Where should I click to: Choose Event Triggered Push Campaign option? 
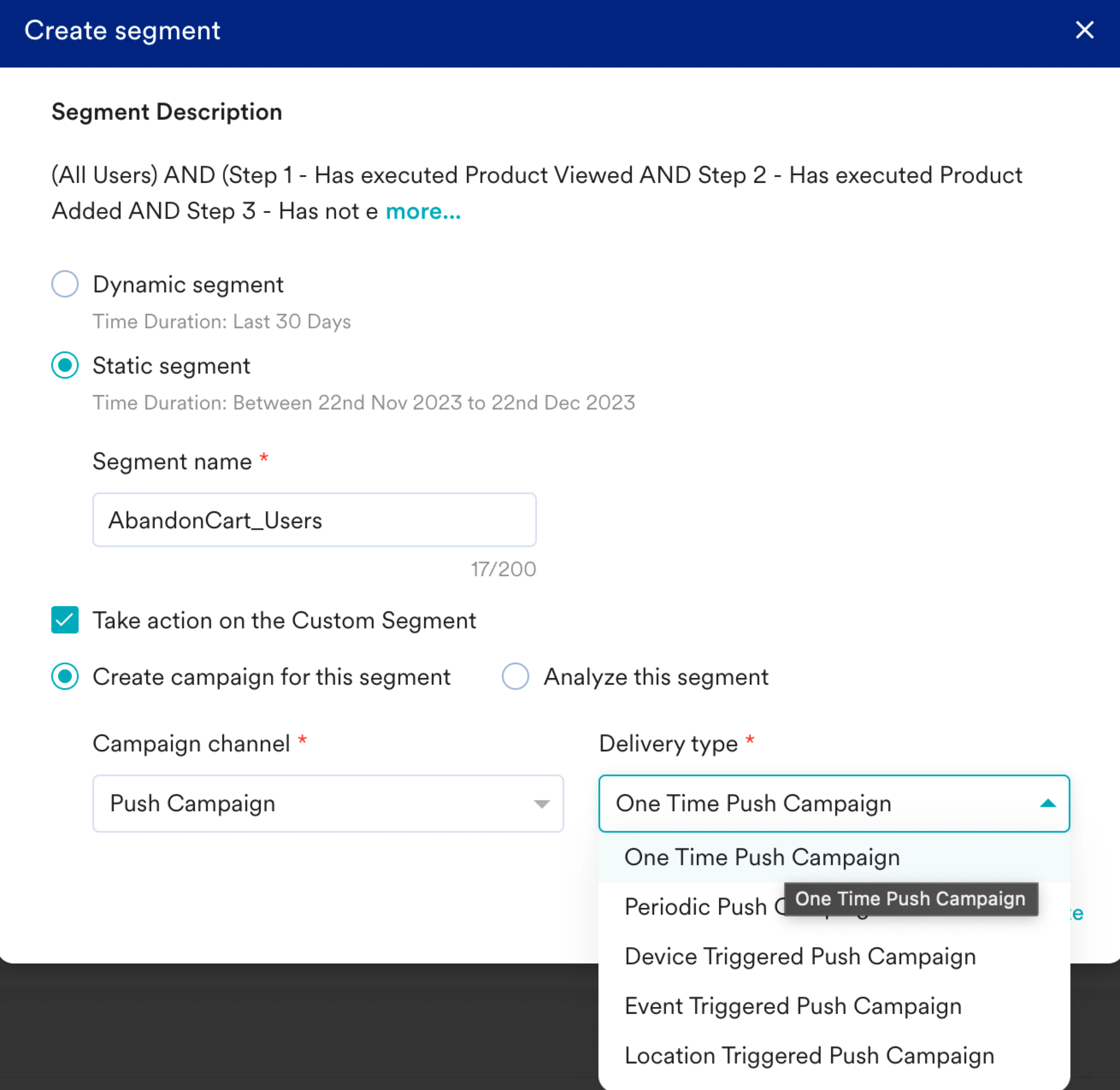click(x=793, y=1006)
